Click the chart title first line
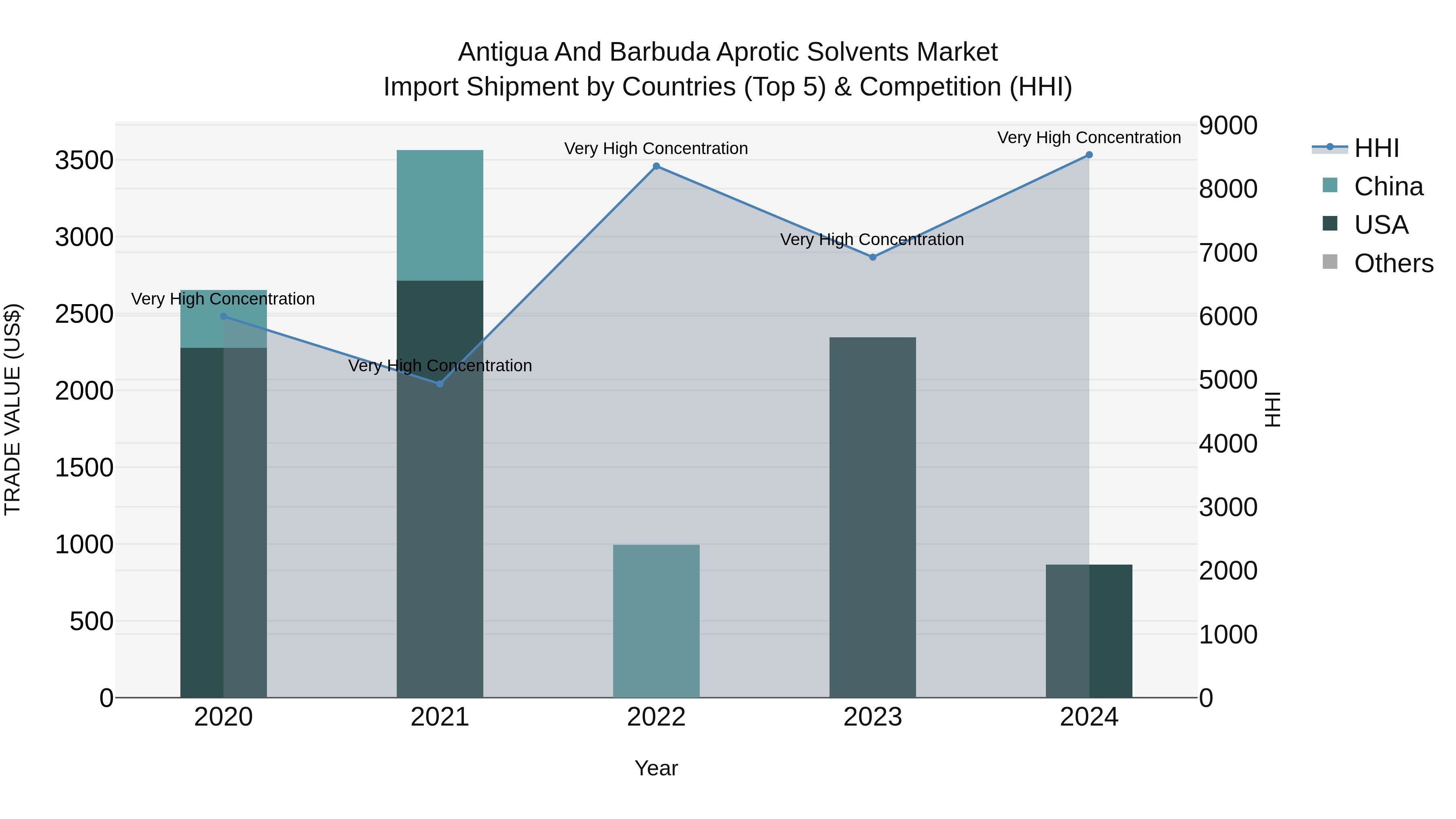The image size is (1456, 819). point(728,52)
